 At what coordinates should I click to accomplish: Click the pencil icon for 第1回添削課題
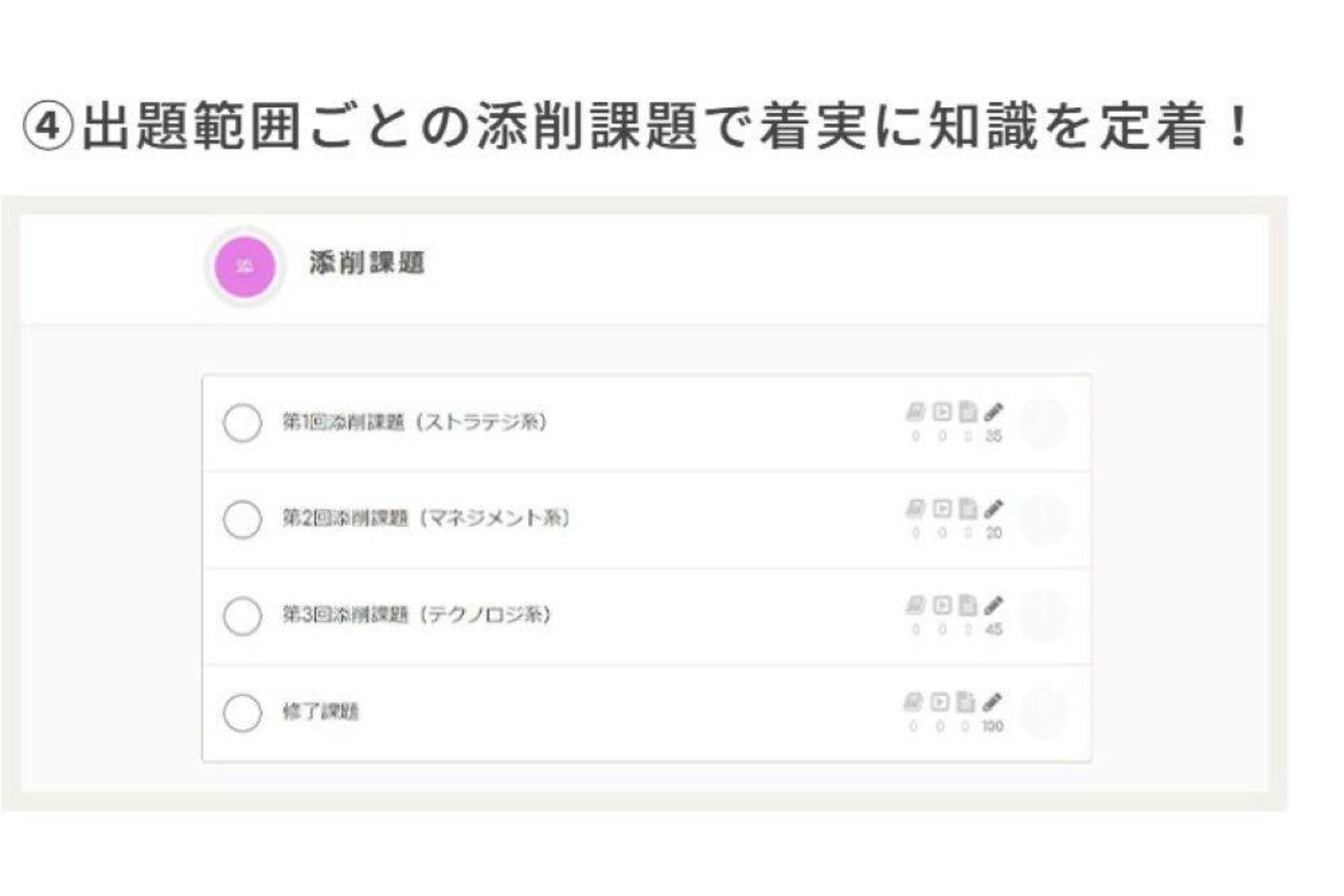click(993, 412)
